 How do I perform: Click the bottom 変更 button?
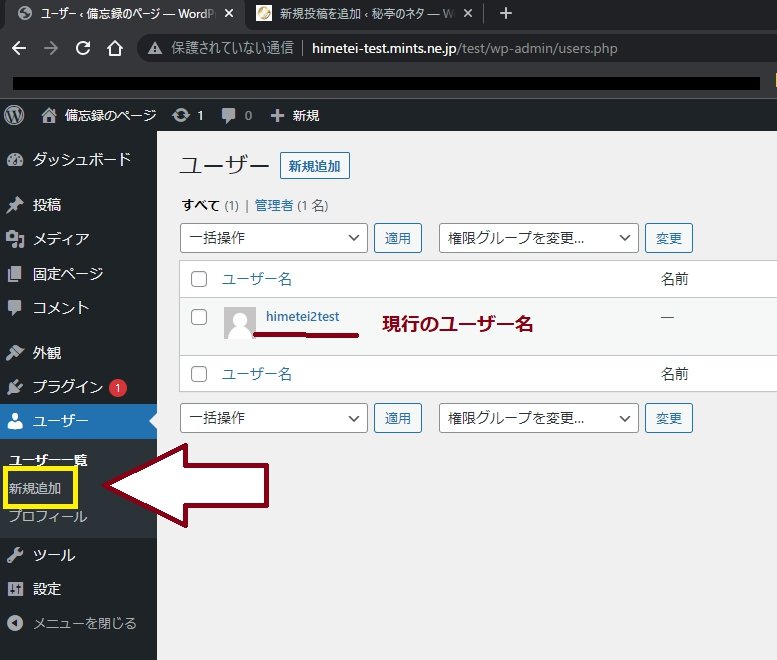point(669,418)
